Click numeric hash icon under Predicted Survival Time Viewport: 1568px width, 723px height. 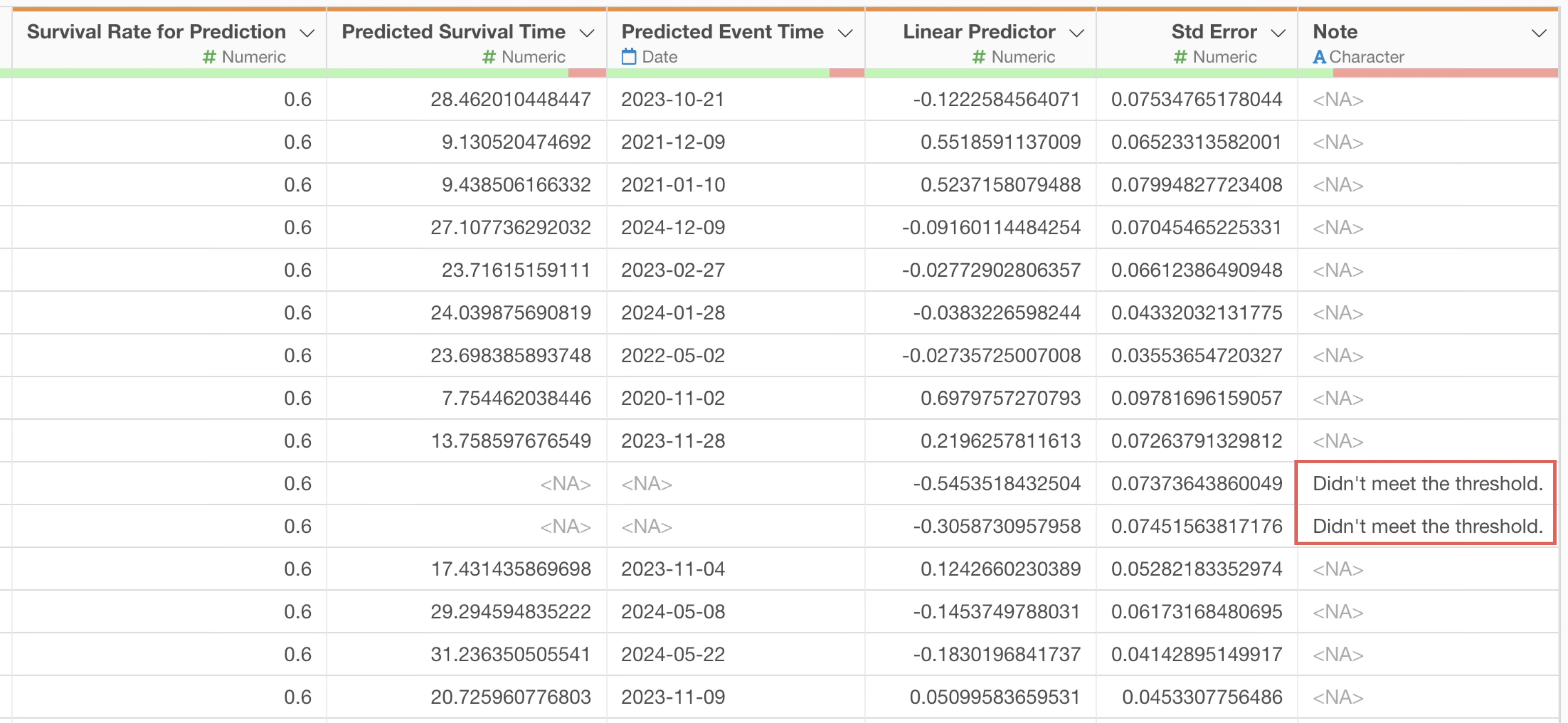click(x=489, y=57)
